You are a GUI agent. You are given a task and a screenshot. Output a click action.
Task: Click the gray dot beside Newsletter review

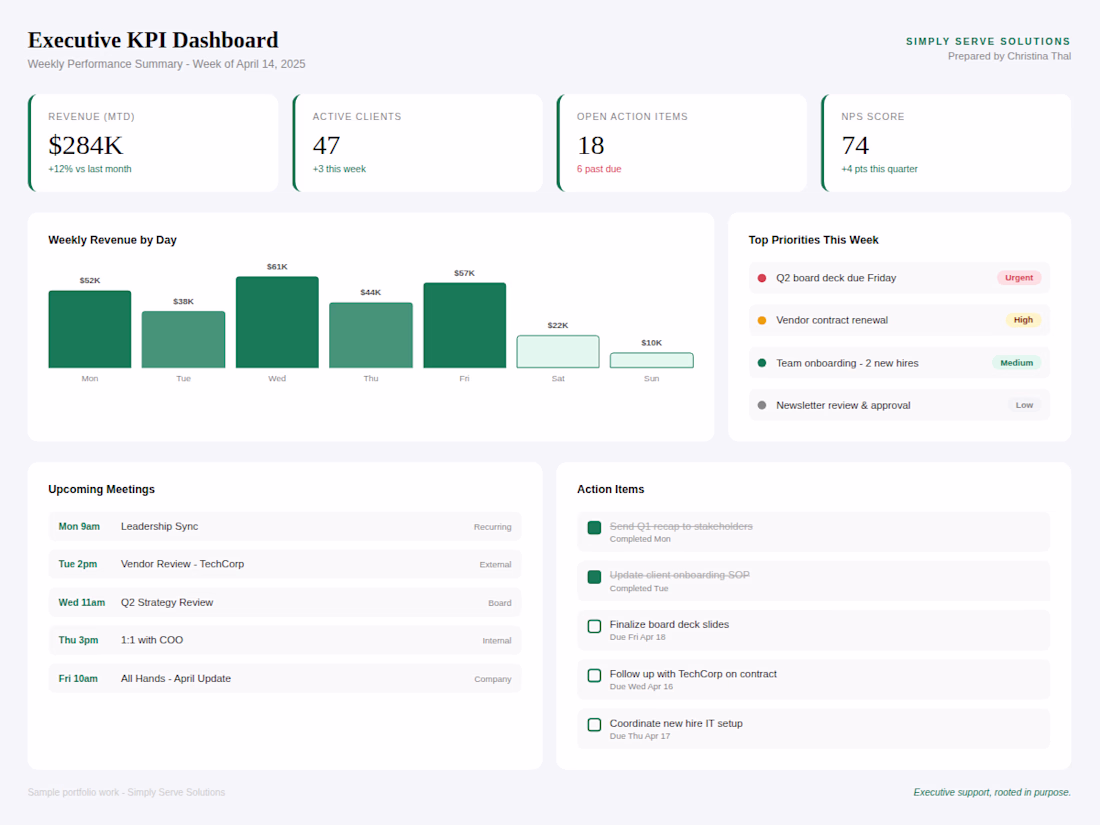(x=762, y=405)
